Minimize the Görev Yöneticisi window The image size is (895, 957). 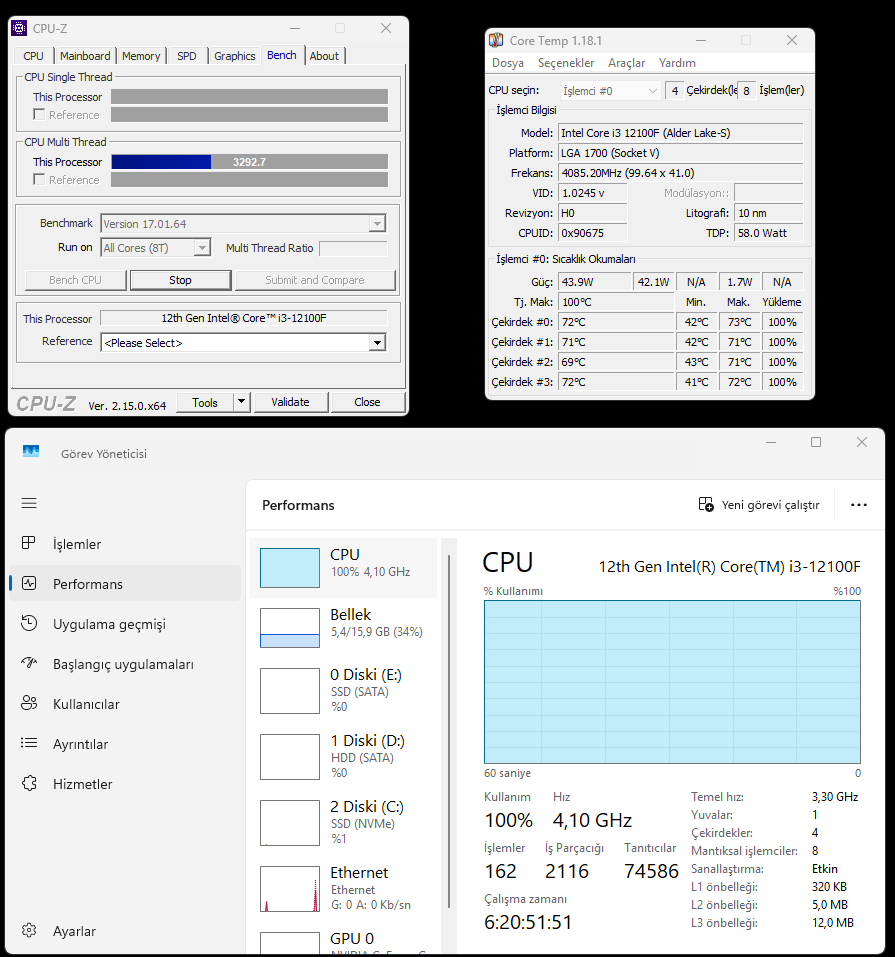pos(771,442)
